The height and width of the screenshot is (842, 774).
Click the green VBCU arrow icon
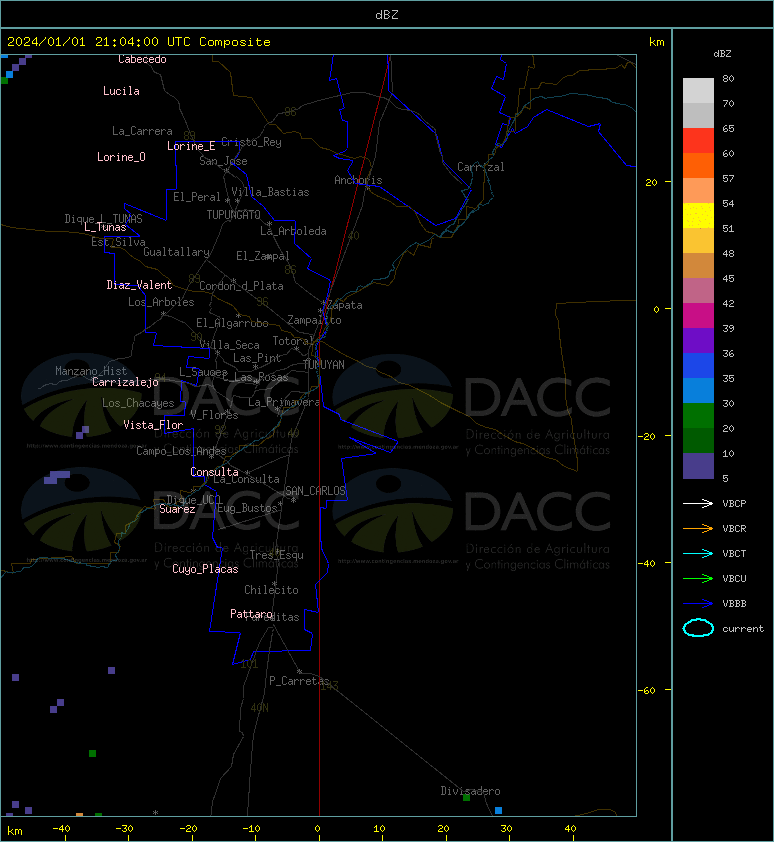698,578
